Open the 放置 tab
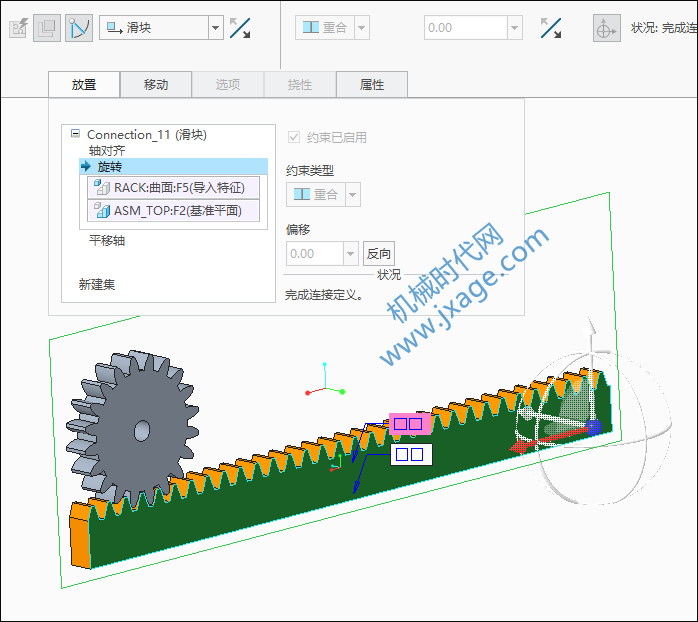 tap(84, 85)
